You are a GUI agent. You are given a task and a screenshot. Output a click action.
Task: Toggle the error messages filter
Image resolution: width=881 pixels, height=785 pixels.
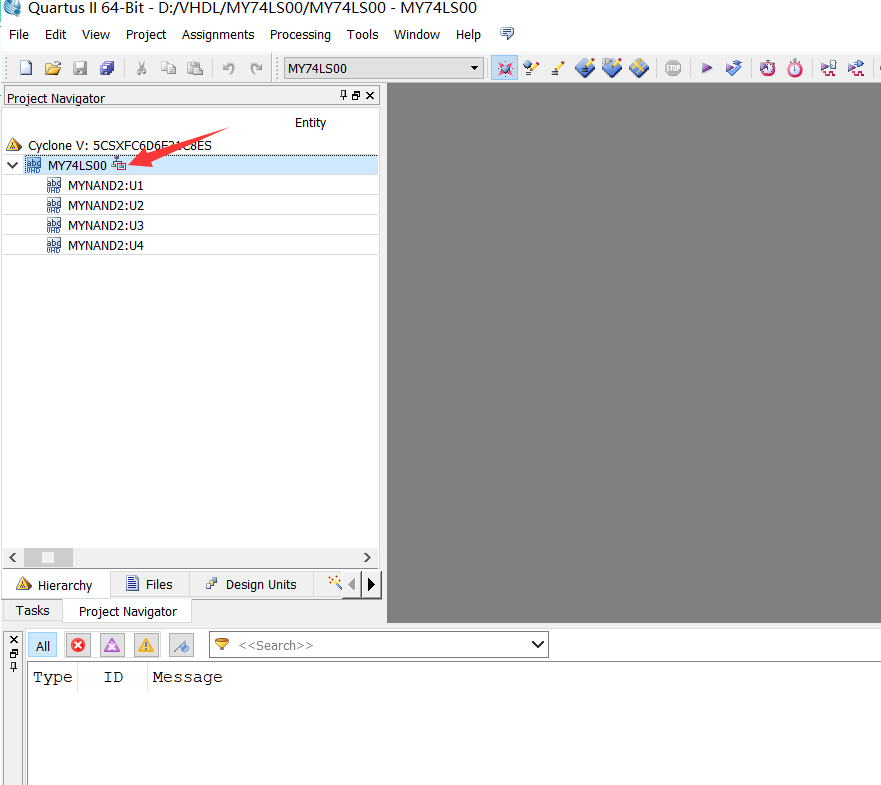point(78,645)
